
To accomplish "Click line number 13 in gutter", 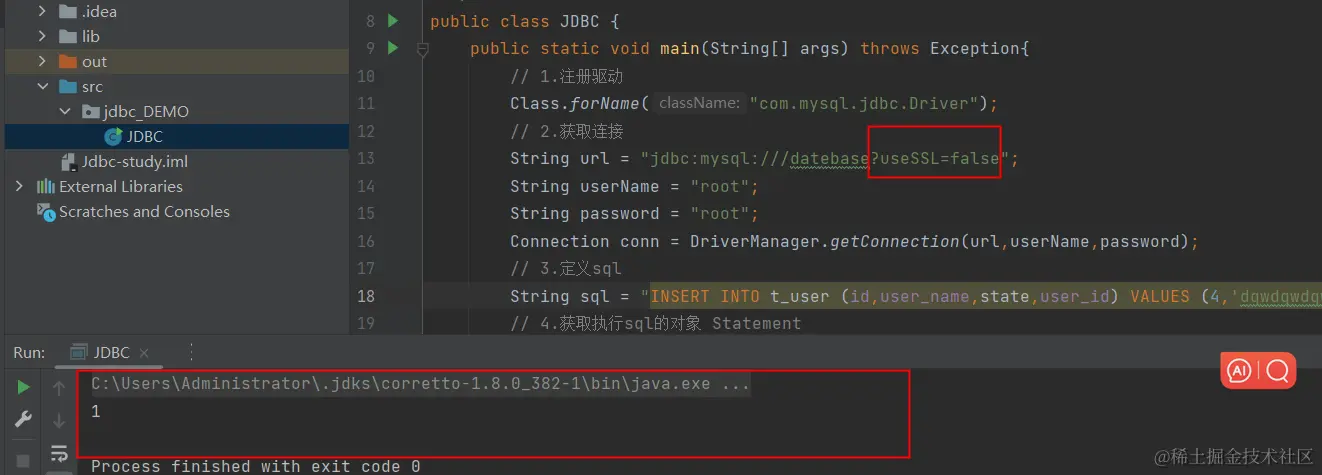I will point(365,158).
